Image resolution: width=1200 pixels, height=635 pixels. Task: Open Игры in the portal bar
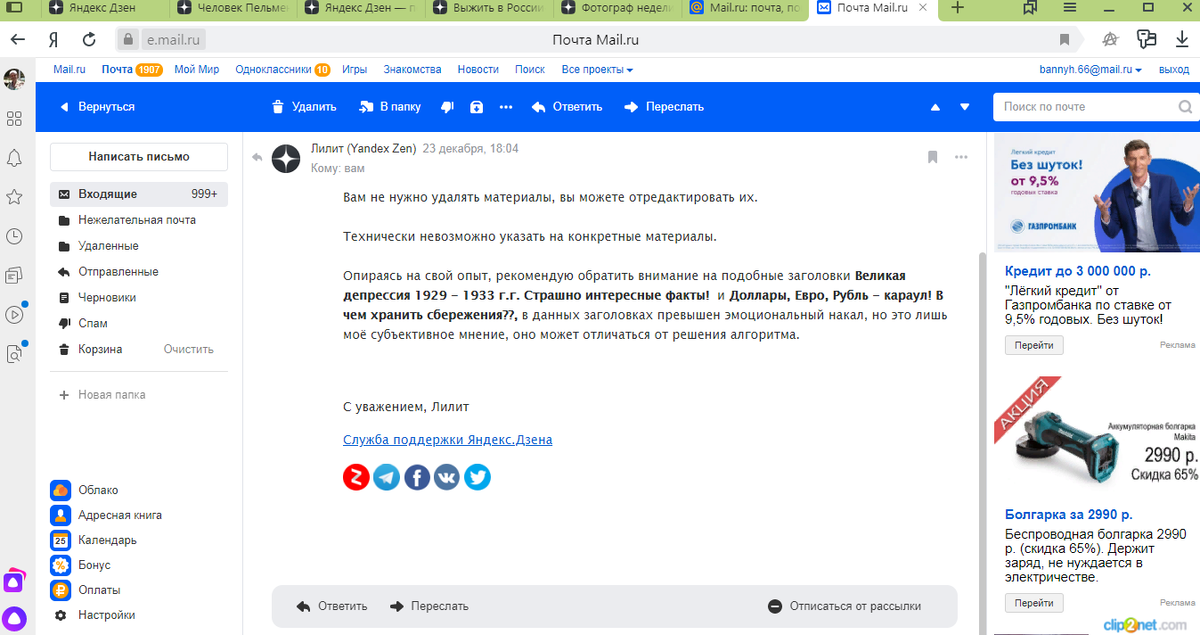[x=354, y=70]
